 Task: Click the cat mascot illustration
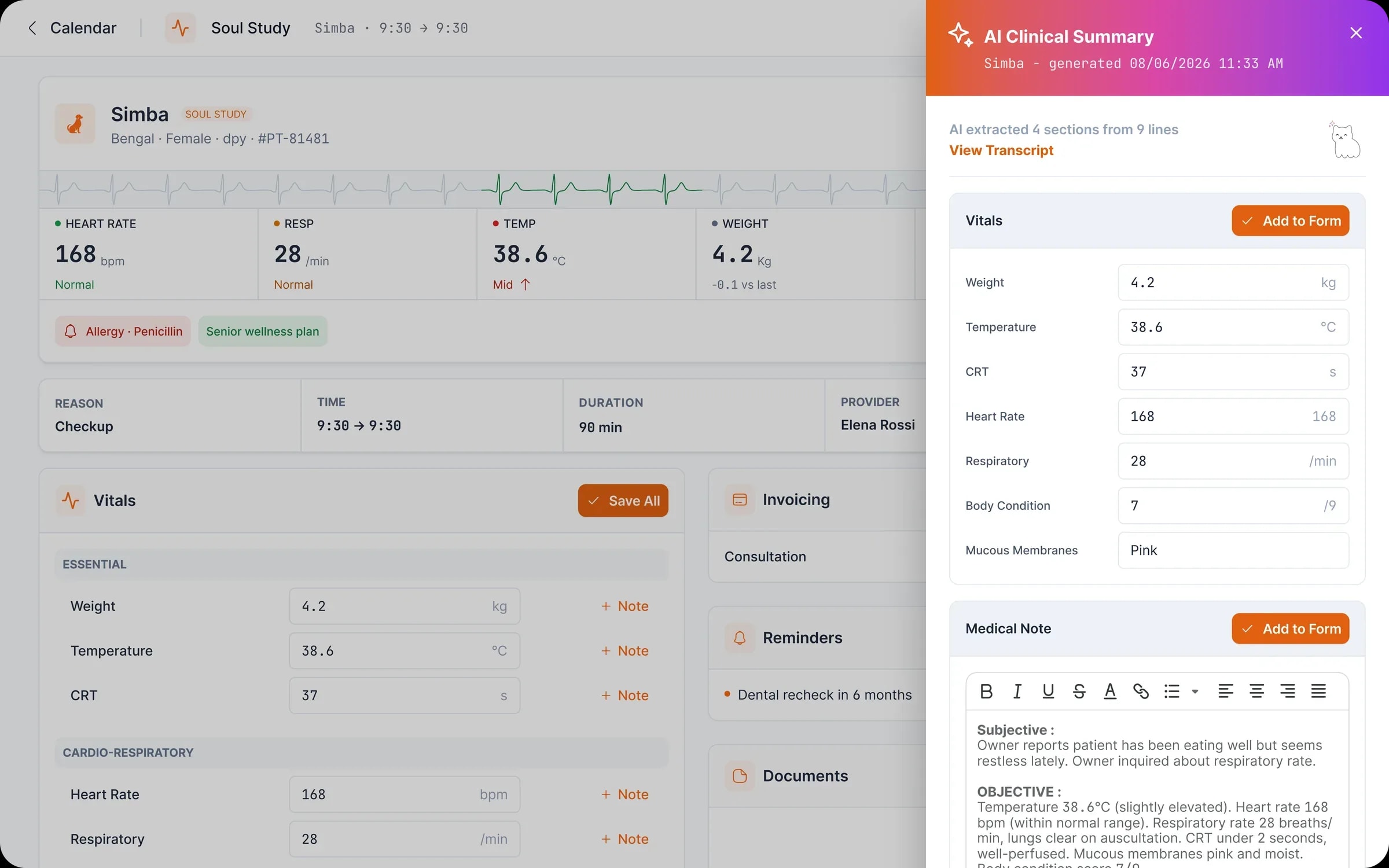[x=1344, y=139]
